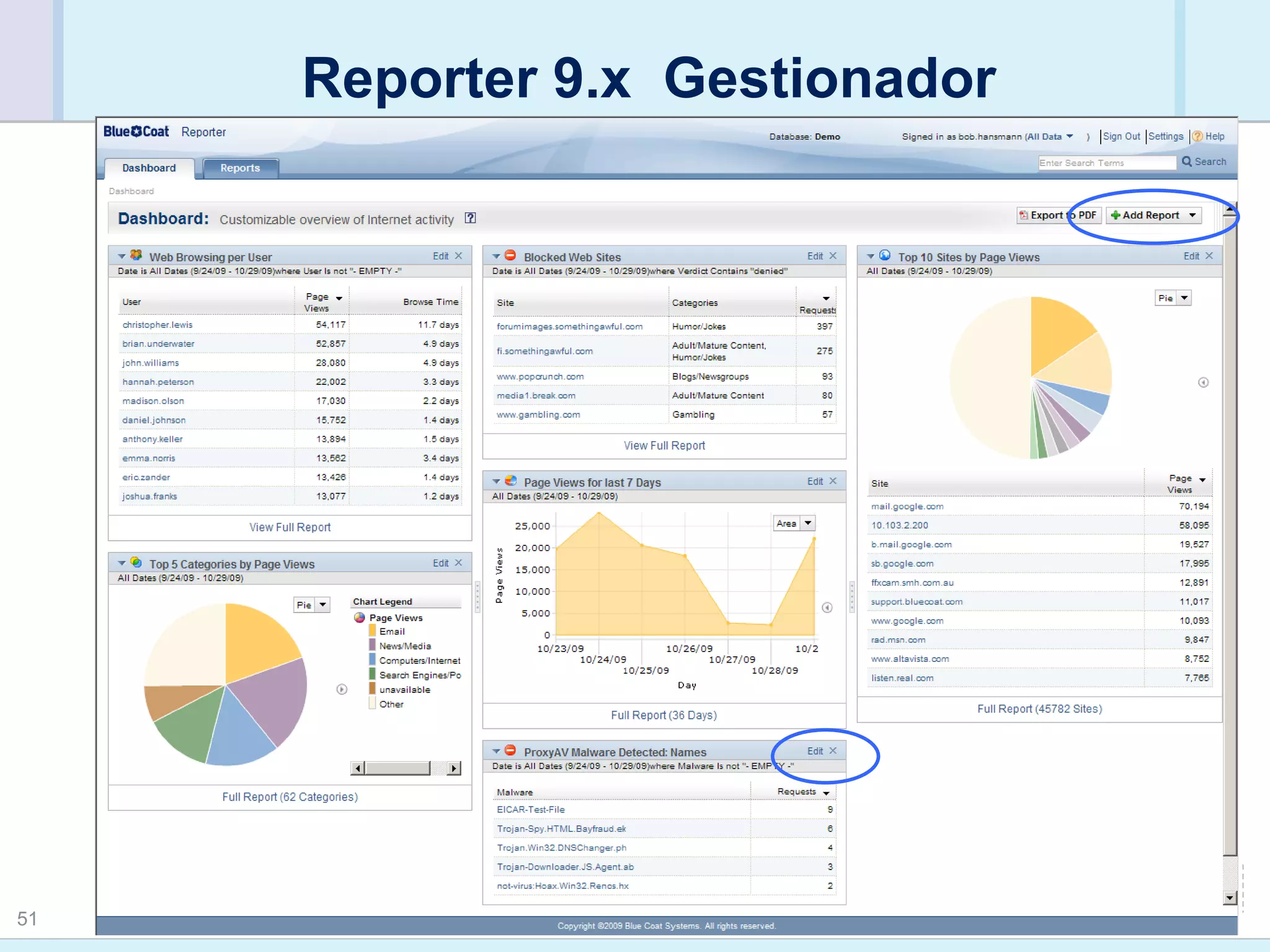Image resolution: width=1270 pixels, height=952 pixels.
Task: Click the round arrow beside Top 5 Categories pie
Action: [x=342, y=689]
